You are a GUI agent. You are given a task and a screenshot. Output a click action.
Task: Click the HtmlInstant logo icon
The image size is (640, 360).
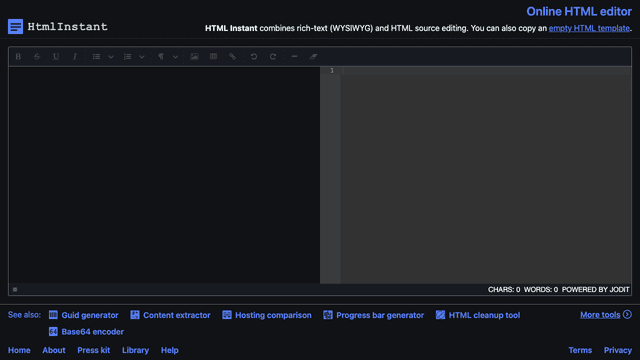pyautogui.click(x=16, y=27)
